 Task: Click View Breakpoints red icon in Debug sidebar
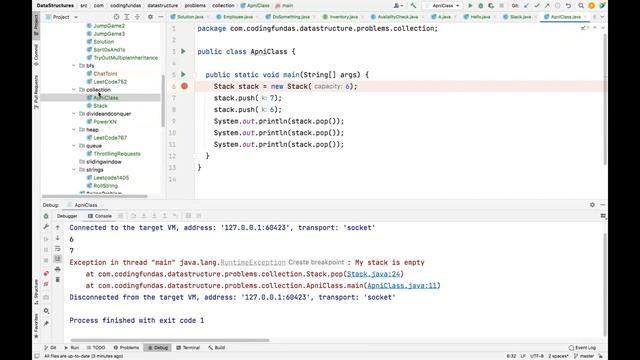46,273
